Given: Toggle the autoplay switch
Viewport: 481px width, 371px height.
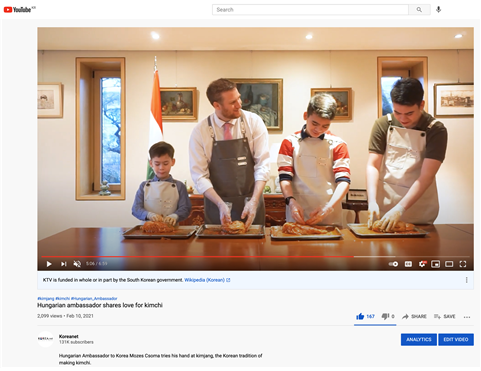Looking at the screenshot, I should tap(393, 264).
